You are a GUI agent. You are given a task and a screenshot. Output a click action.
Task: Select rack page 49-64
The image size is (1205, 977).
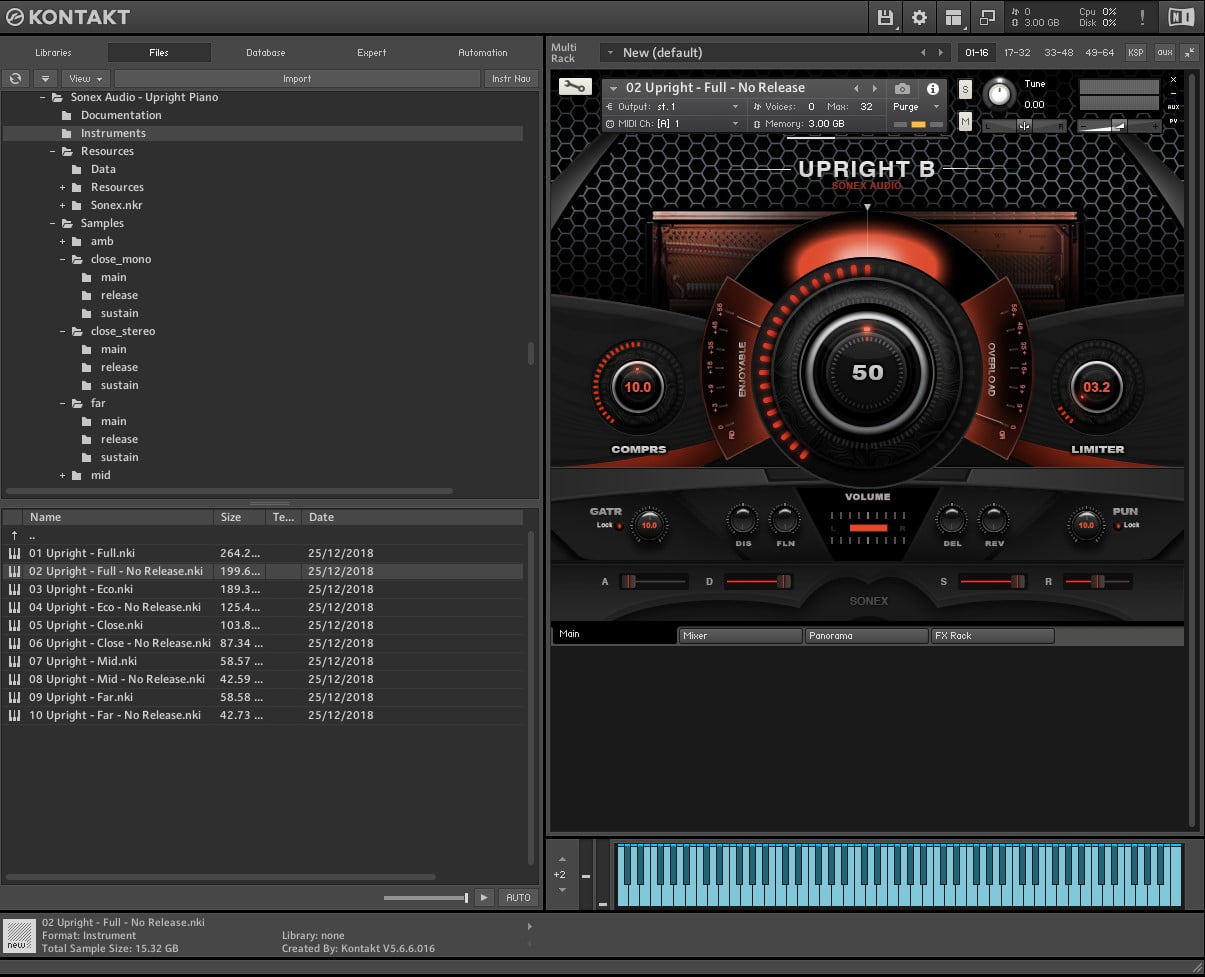tap(1100, 52)
